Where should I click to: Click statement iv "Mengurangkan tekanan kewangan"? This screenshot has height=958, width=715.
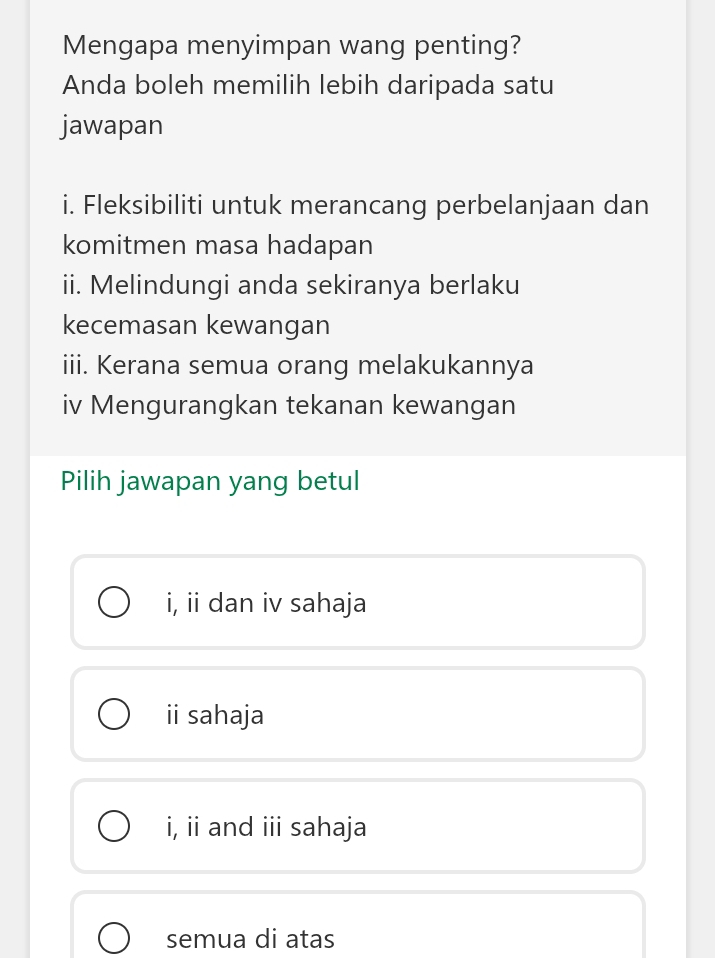coord(289,405)
